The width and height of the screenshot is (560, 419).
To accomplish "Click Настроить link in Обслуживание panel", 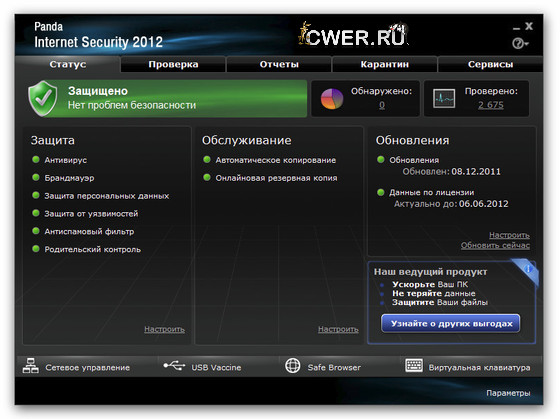I will coord(338,329).
